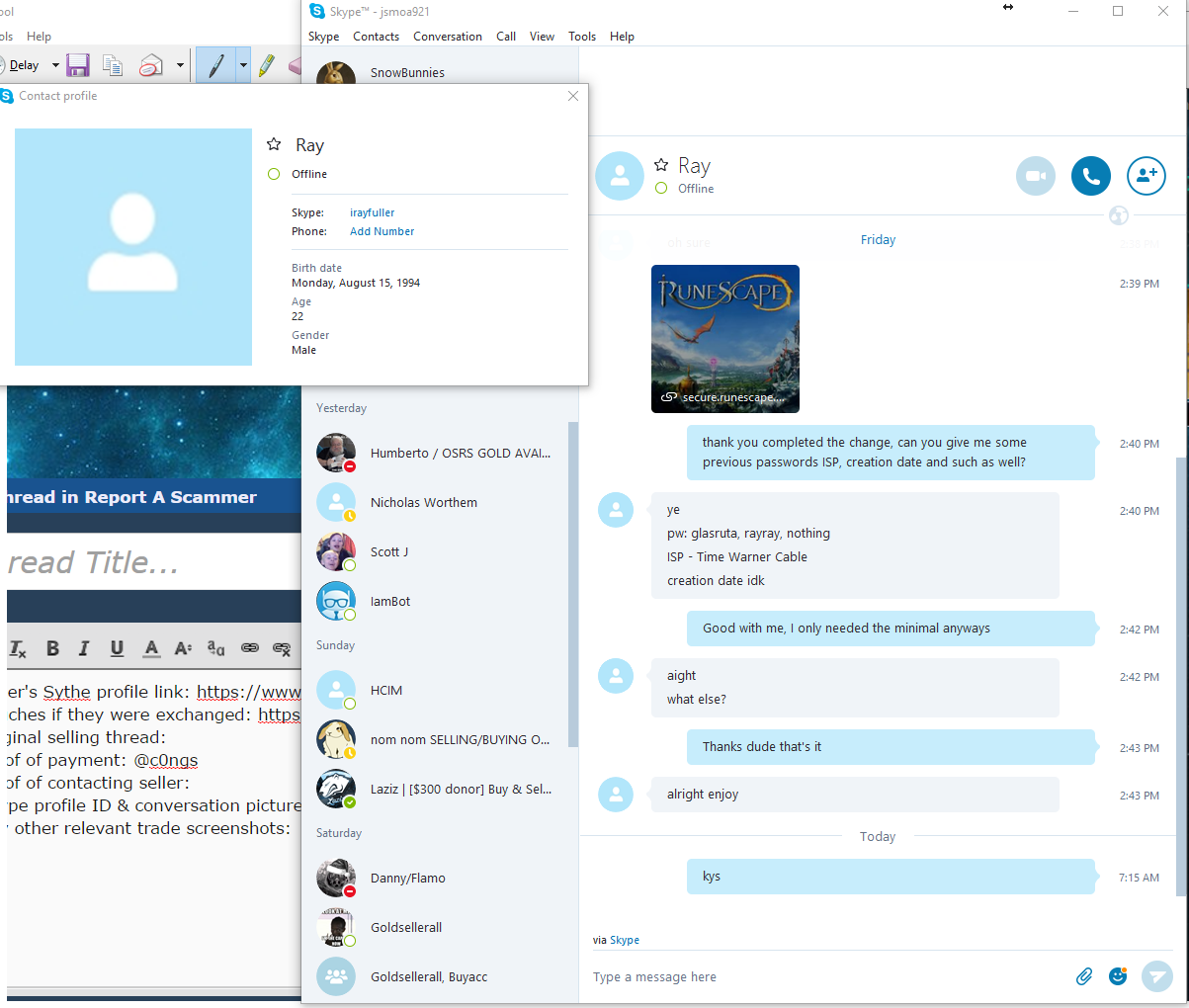Toggle favorite star next to Ray in chat header

(661, 165)
